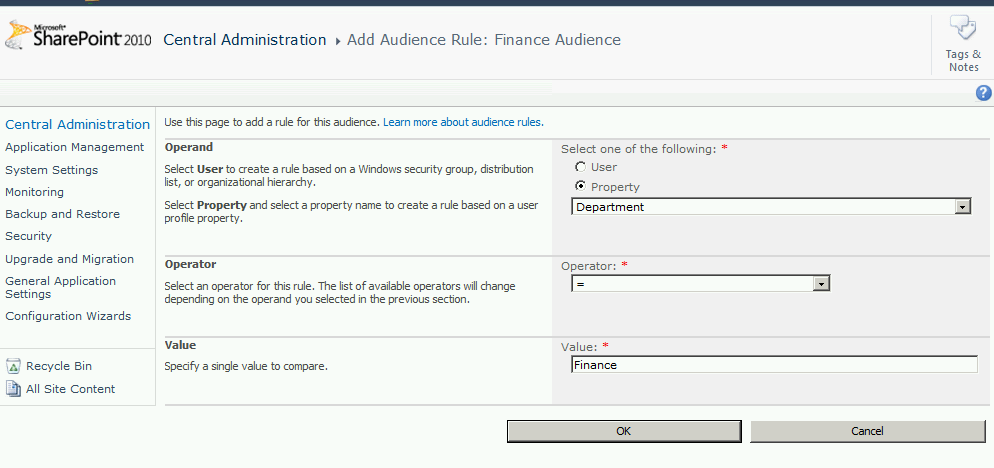The width and height of the screenshot is (994, 468).
Task: Select the User radio button
Action: 580,167
